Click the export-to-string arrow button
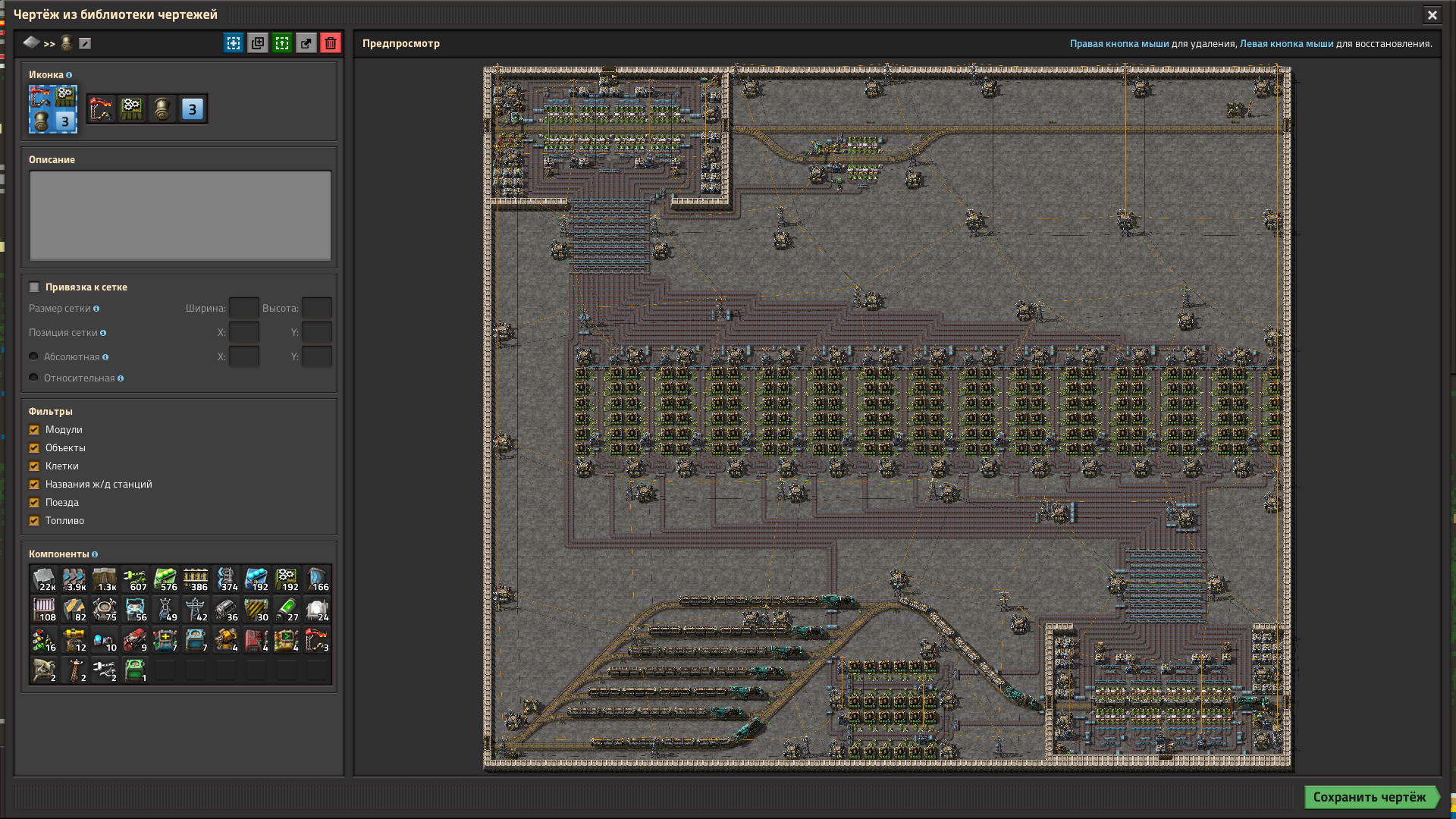This screenshot has height=819, width=1456. [x=306, y=43]
